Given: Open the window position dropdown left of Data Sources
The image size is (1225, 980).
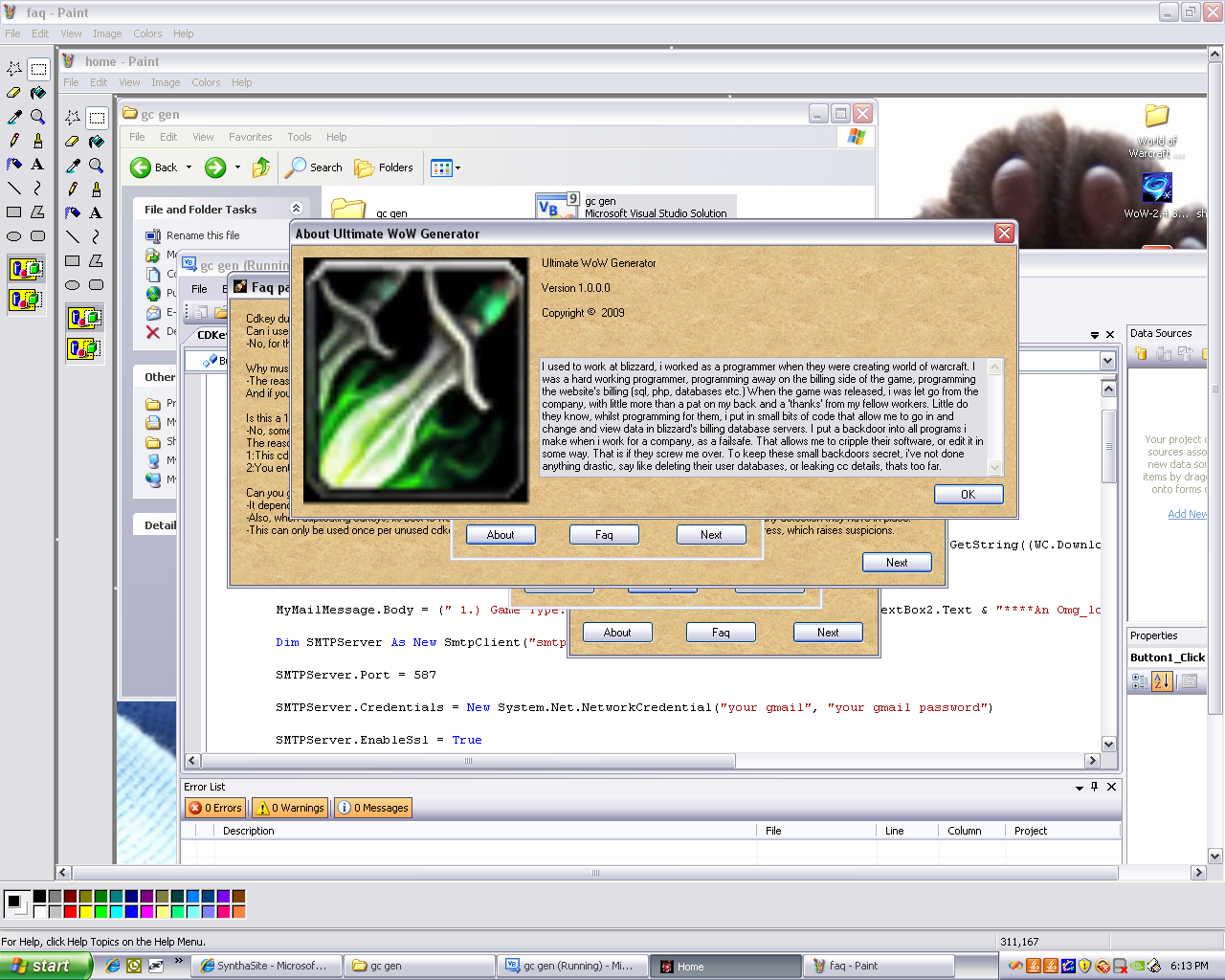Looking at the screenshot, I should [1095, 335].
